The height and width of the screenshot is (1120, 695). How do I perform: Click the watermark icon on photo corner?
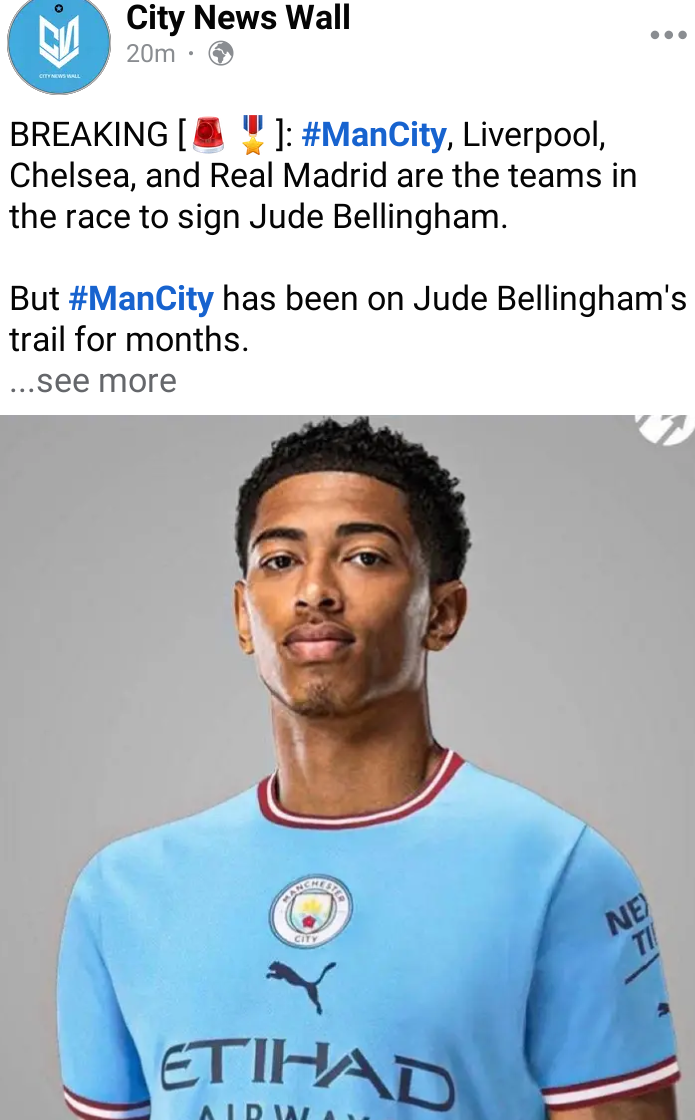tap(664, 429)
